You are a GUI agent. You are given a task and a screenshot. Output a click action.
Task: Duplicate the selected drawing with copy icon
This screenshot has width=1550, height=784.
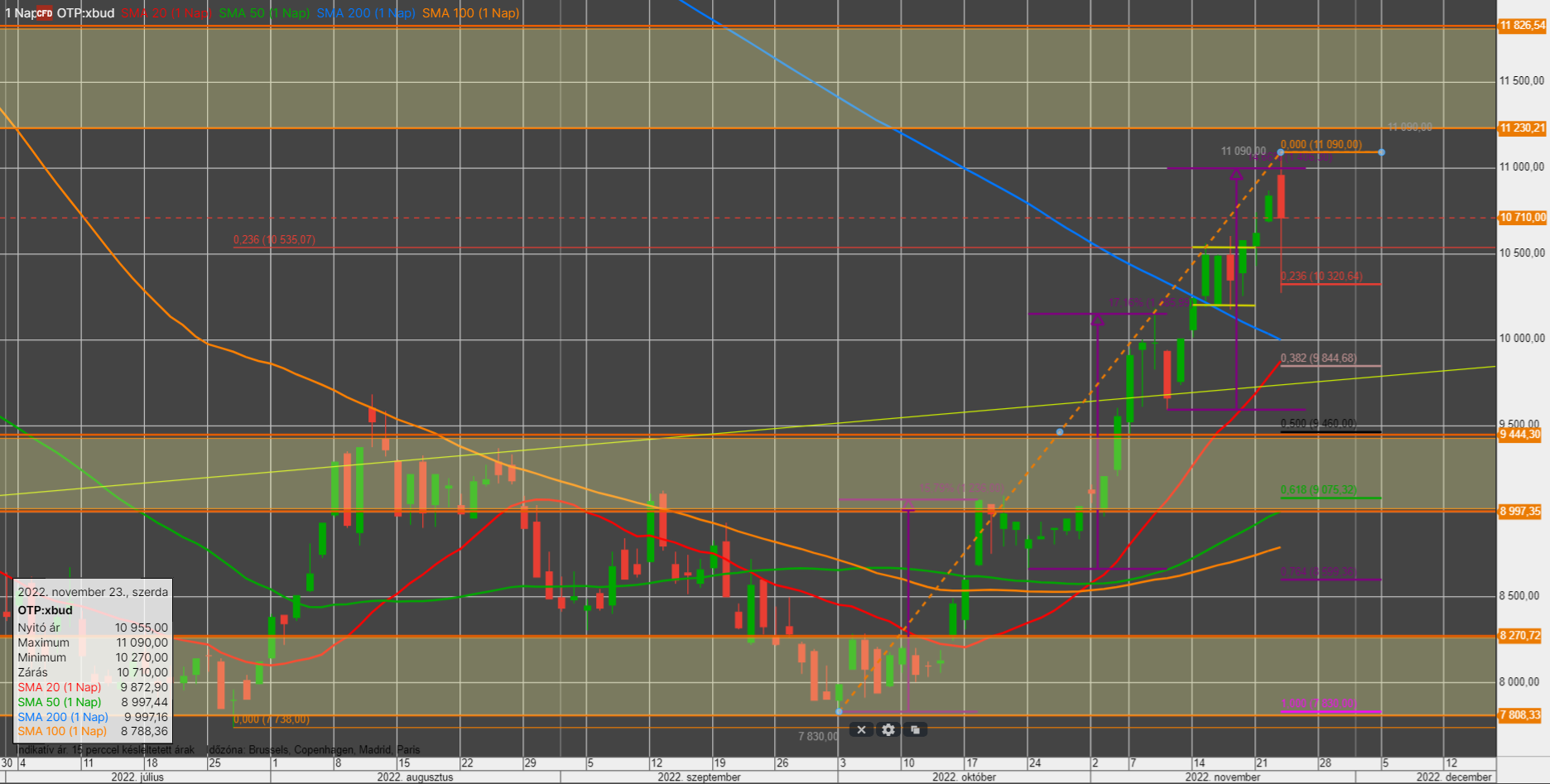915,729
